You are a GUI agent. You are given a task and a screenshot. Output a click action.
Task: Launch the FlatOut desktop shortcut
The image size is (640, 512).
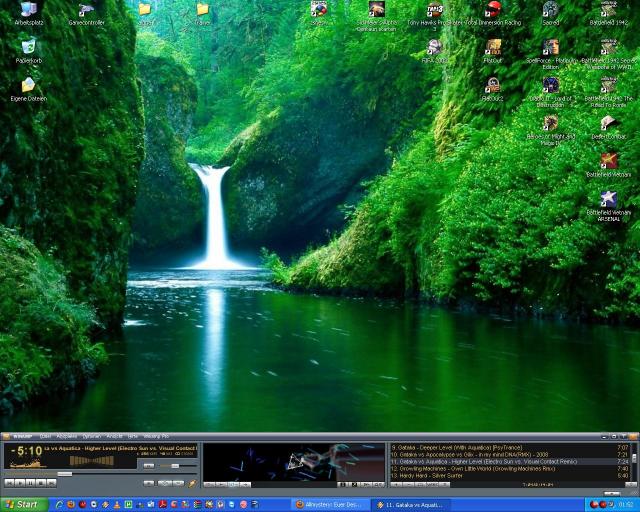[492, 48]
